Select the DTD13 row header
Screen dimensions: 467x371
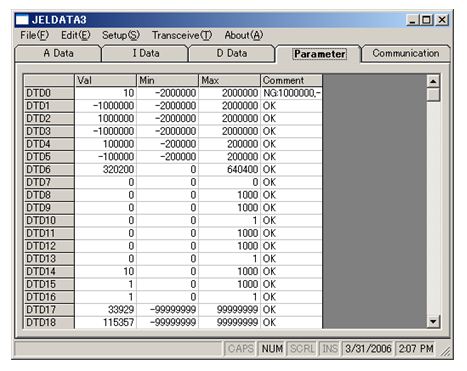pos(49,259)
